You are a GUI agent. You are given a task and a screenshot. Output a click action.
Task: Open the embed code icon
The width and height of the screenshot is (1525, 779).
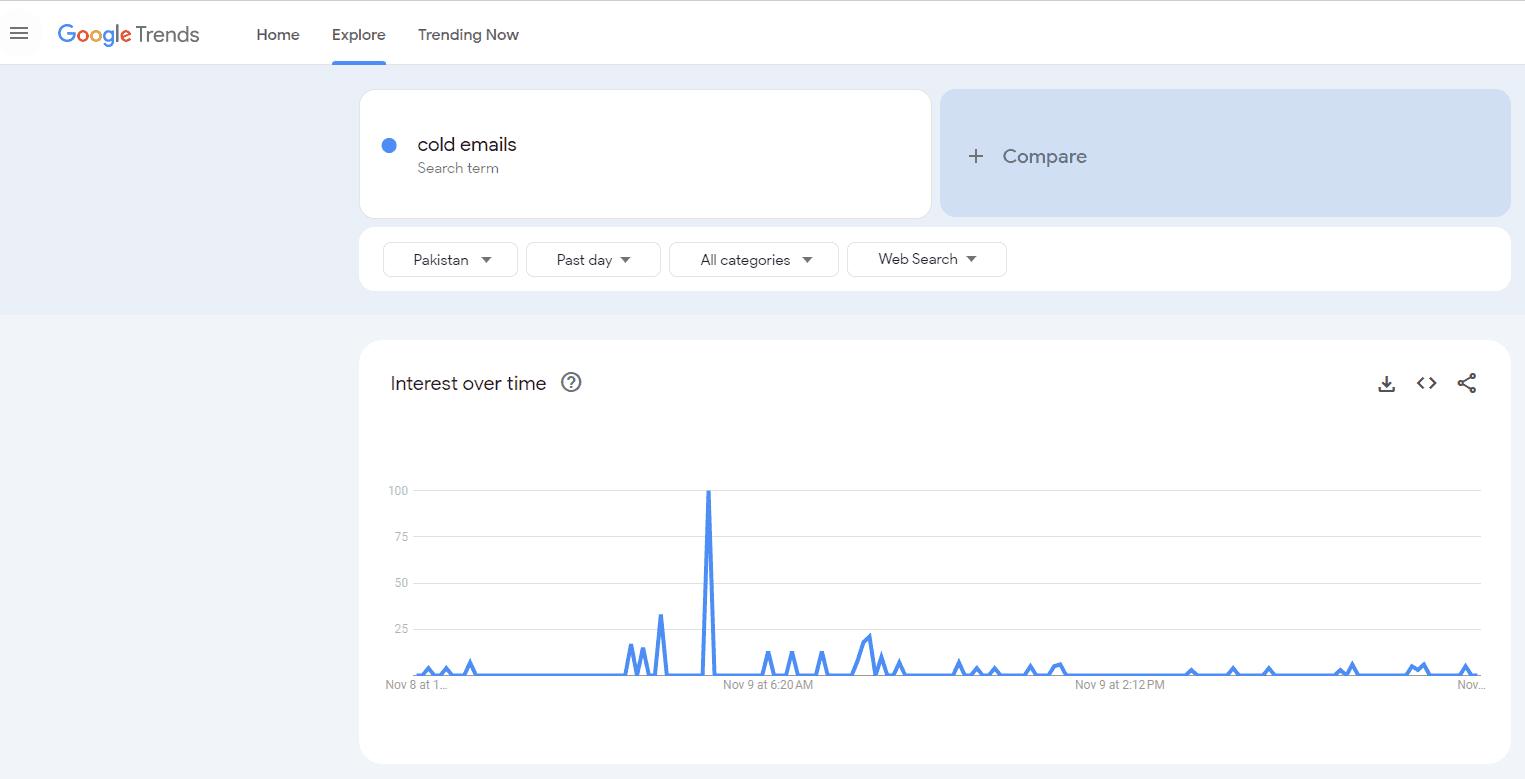1426,383
